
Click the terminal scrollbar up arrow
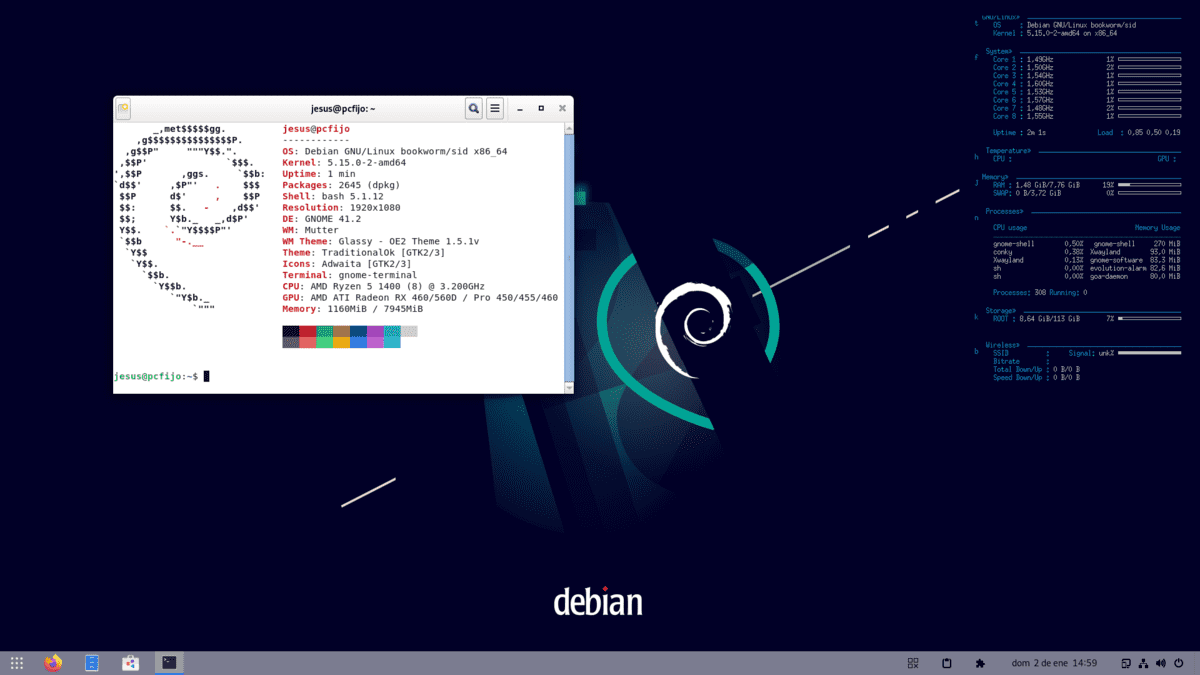click(x=569, y=129)
